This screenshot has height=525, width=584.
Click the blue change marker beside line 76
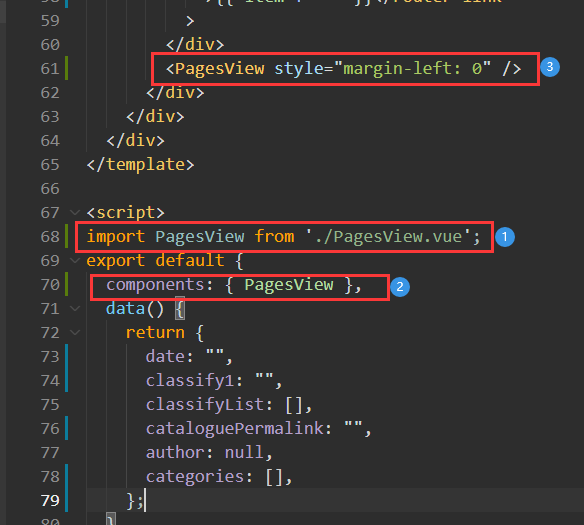67,428
